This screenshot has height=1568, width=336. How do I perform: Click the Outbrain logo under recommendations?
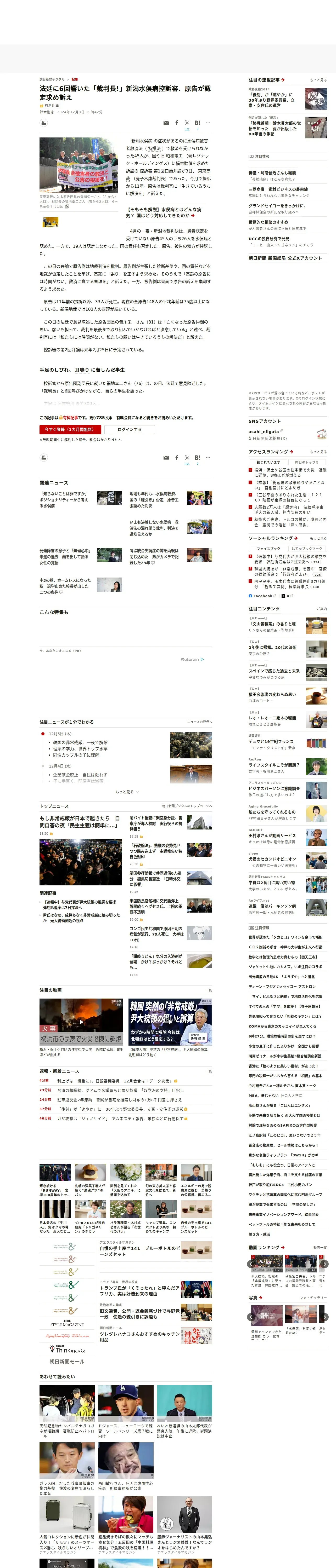pos(193,659)
